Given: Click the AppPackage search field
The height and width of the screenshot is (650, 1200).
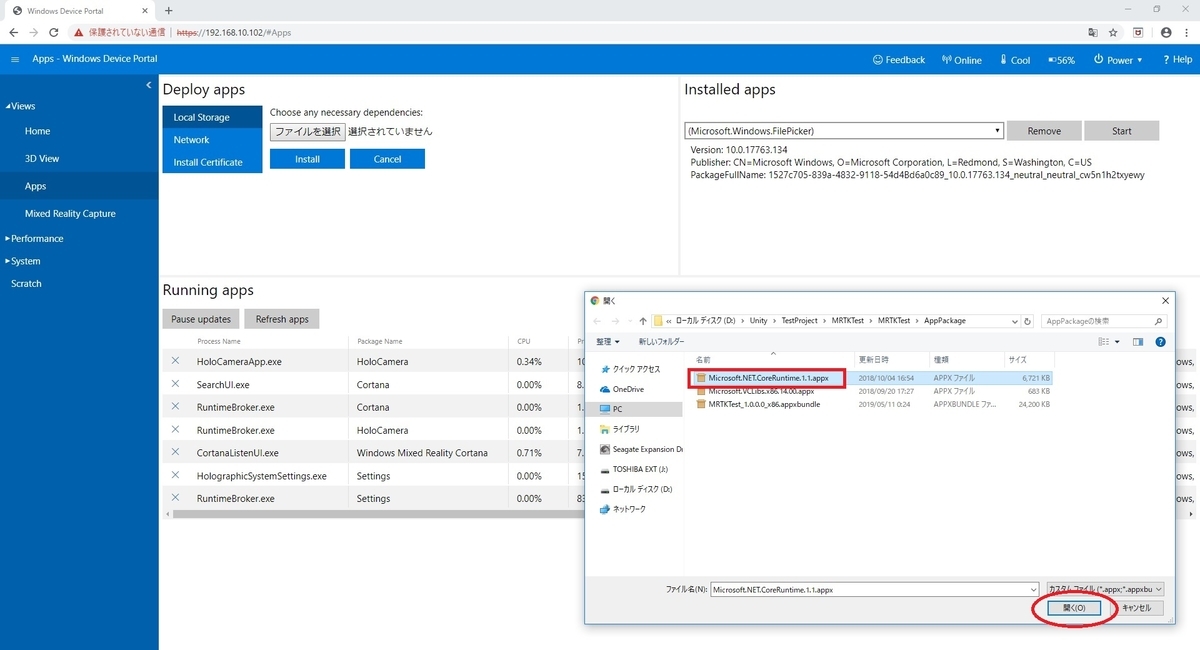Looking at the screenshot, I should point(1103,321).
